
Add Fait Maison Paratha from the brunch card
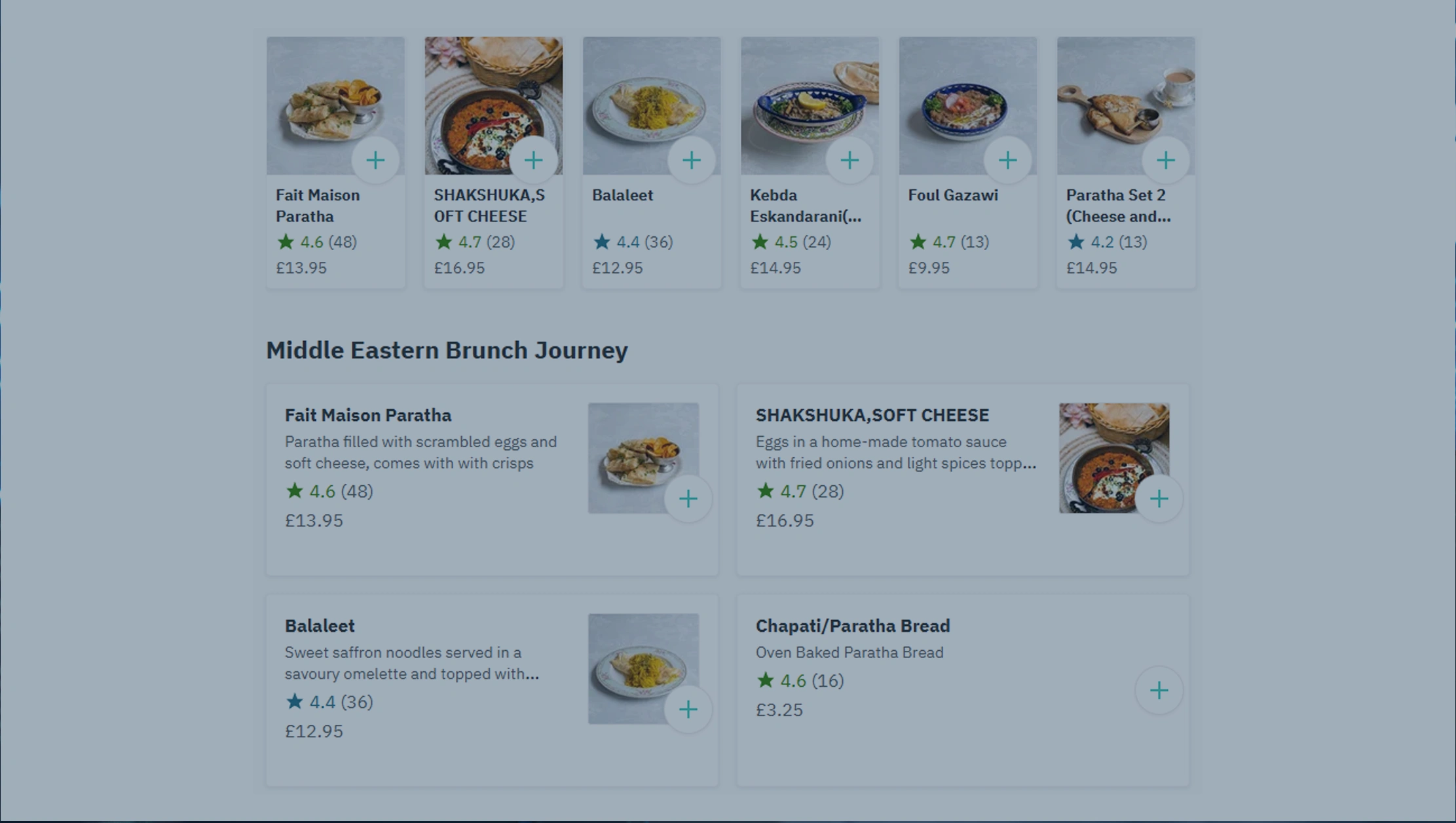coord(688,499)
